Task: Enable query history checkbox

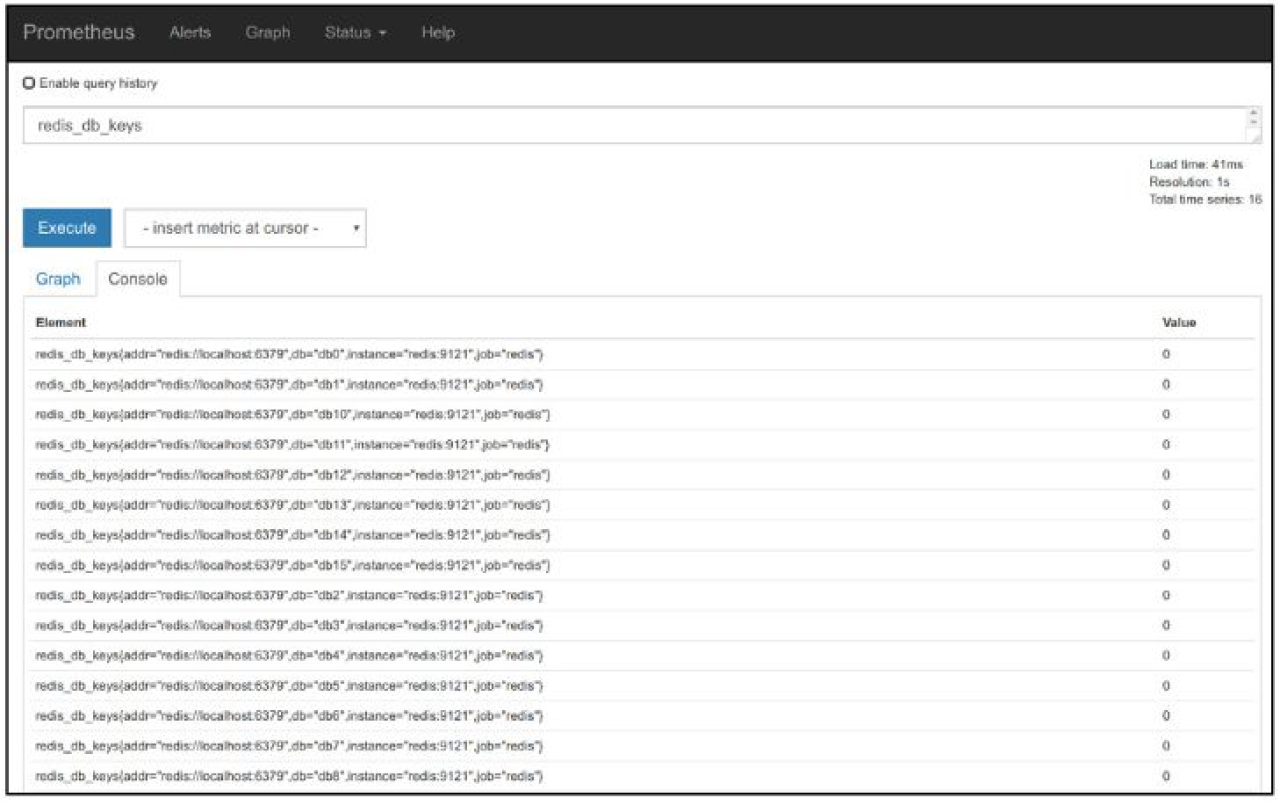Action: (x=29, y=84)
